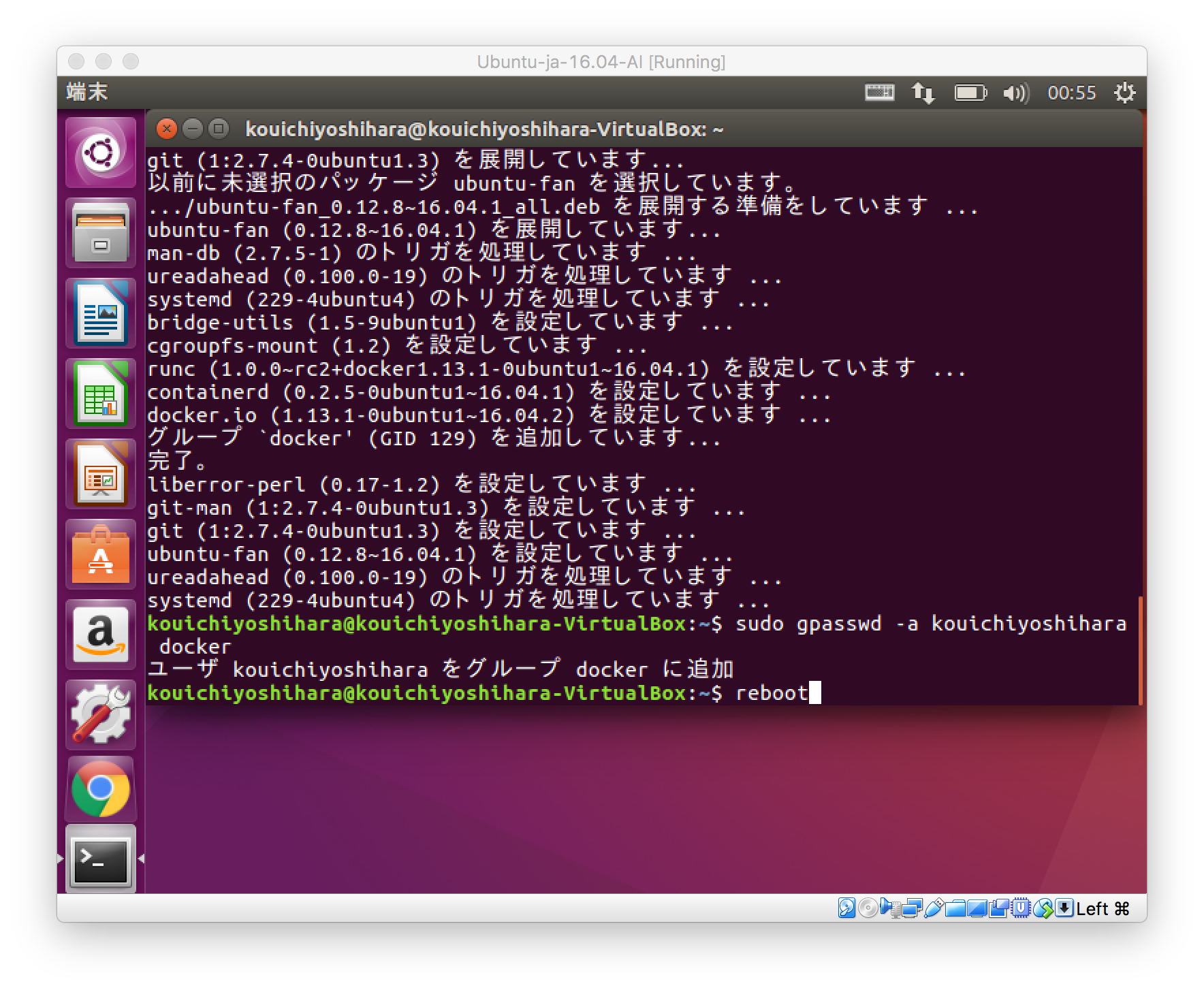
Task: Launch Google Chrome from the launcher
Action: [x=101, y=788]
